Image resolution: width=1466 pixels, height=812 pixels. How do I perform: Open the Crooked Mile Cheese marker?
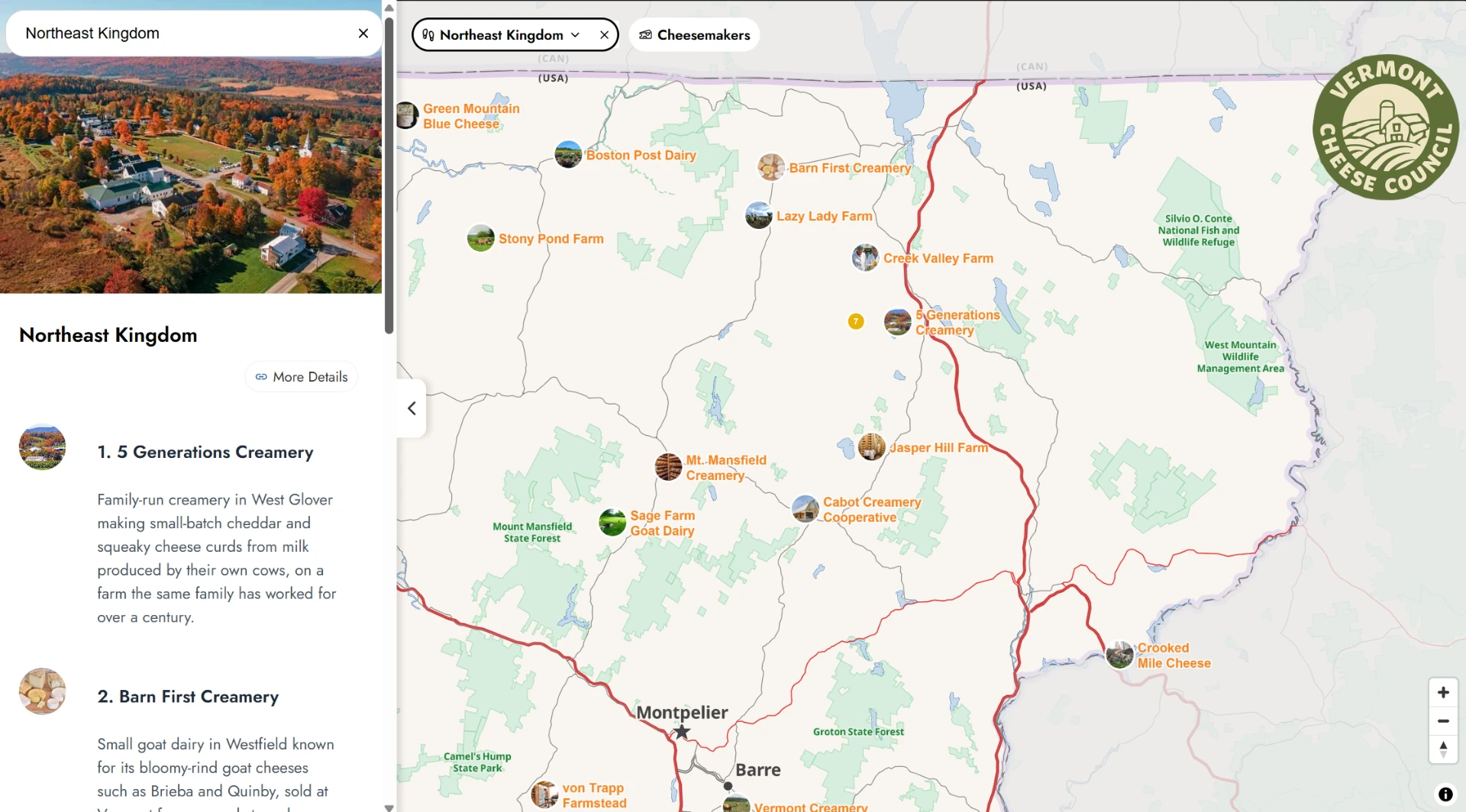click(1119, 655)
